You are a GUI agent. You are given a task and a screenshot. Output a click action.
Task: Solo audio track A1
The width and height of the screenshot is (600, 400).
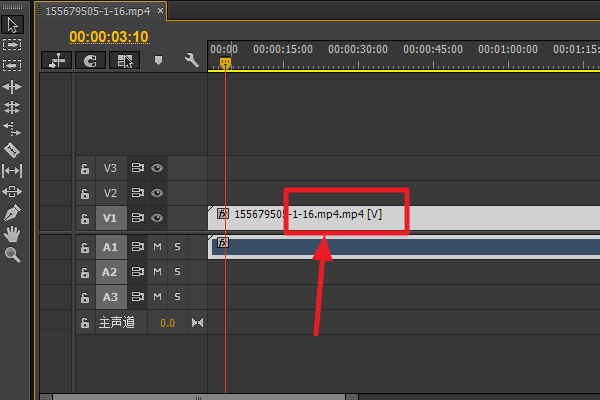click(x=177, y=247)
